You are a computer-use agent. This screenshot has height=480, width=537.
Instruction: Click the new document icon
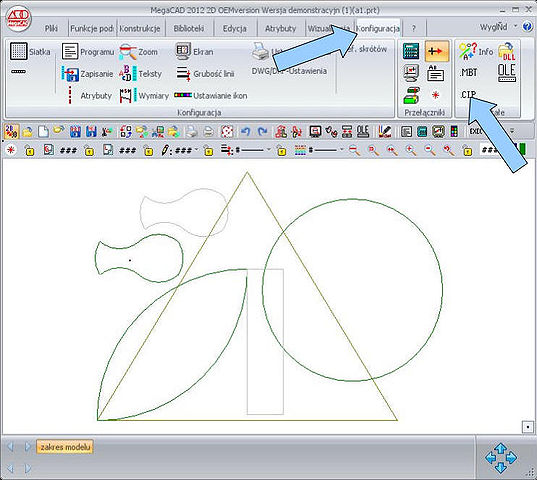43,131
